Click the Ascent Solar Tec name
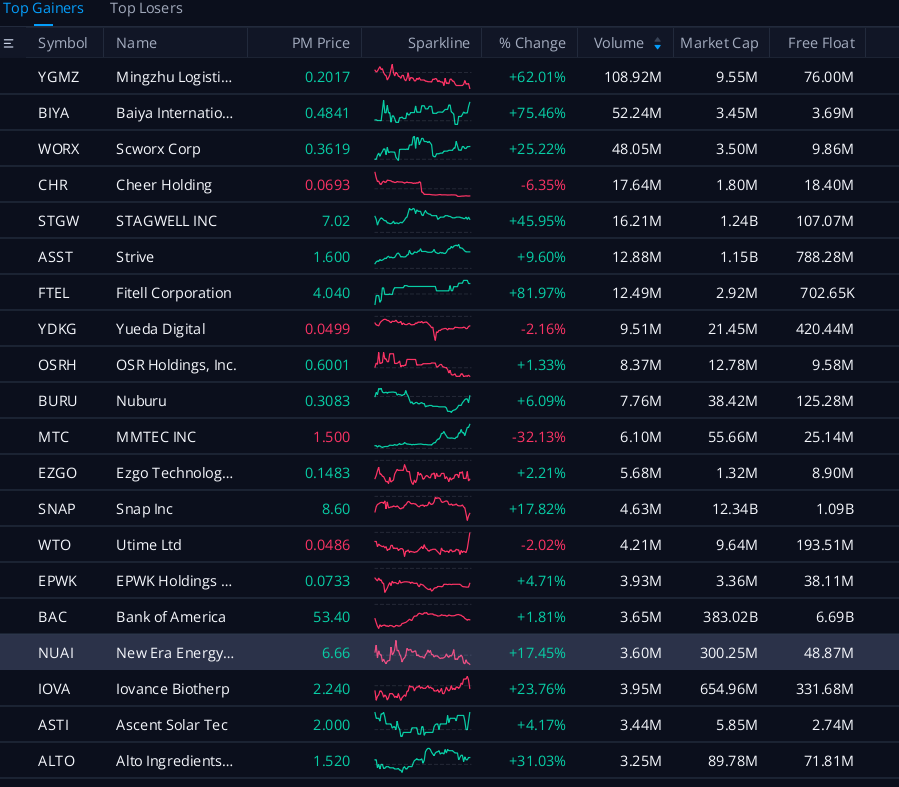The height and width of the screenshot is (787, 899). point(172,725)
